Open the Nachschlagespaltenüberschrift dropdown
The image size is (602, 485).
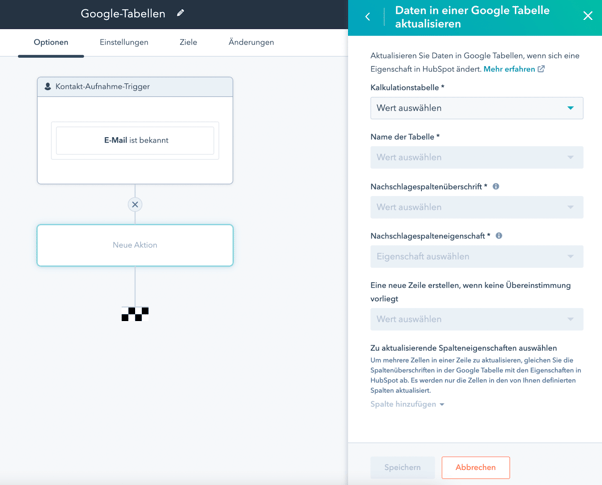pyautogui.click(x=476, y=207)
